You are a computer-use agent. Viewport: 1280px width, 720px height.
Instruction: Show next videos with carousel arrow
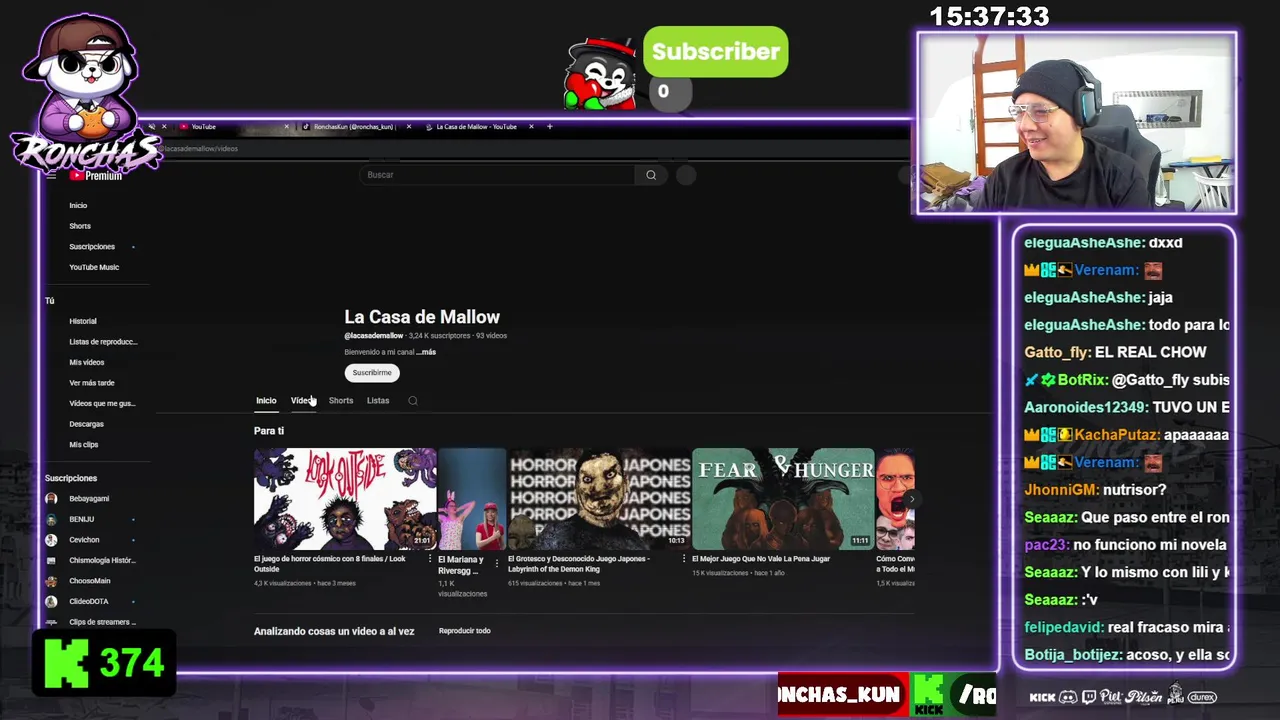point(911,499)
